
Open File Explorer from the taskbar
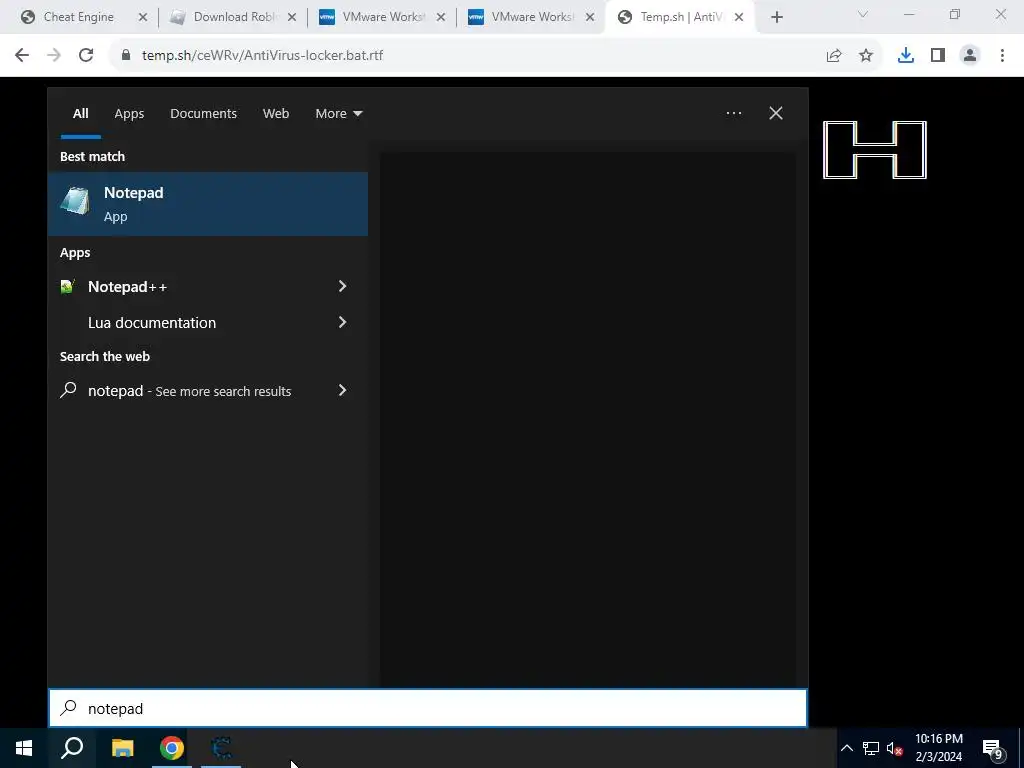(x=122, y=748)
